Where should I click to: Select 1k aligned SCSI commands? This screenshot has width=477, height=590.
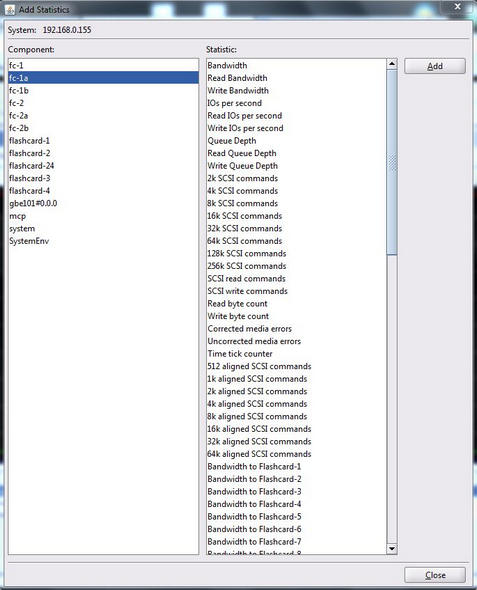click(x=297, y=379)
